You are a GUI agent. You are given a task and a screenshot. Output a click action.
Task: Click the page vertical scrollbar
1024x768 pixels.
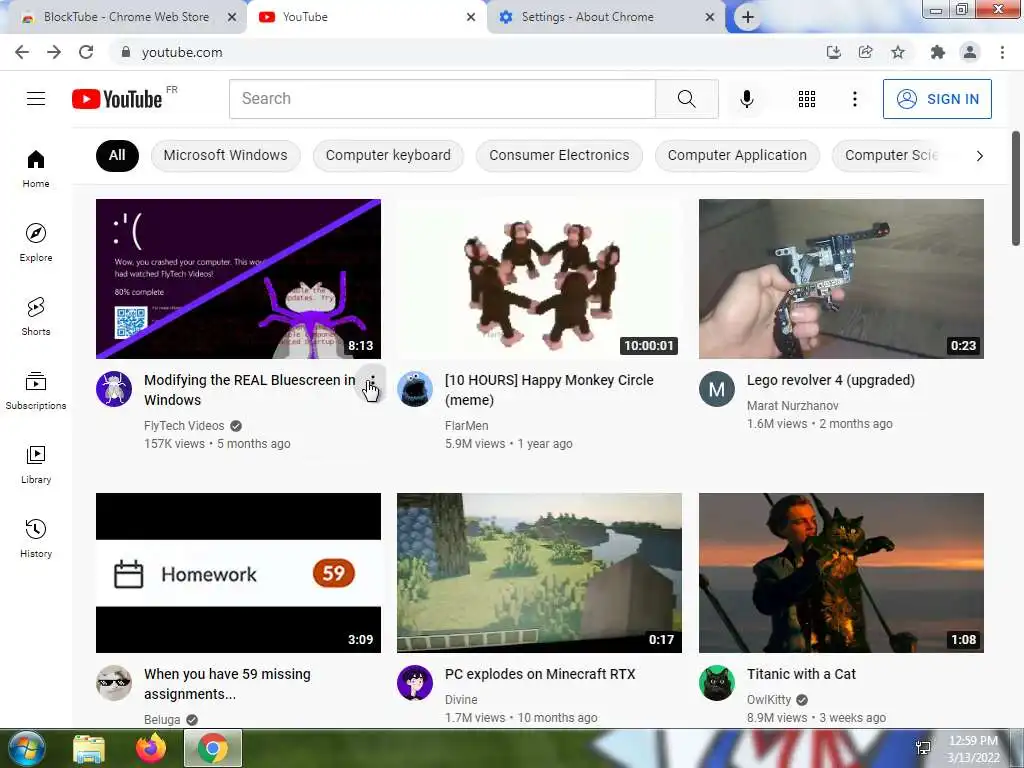tap(1016, 189)
